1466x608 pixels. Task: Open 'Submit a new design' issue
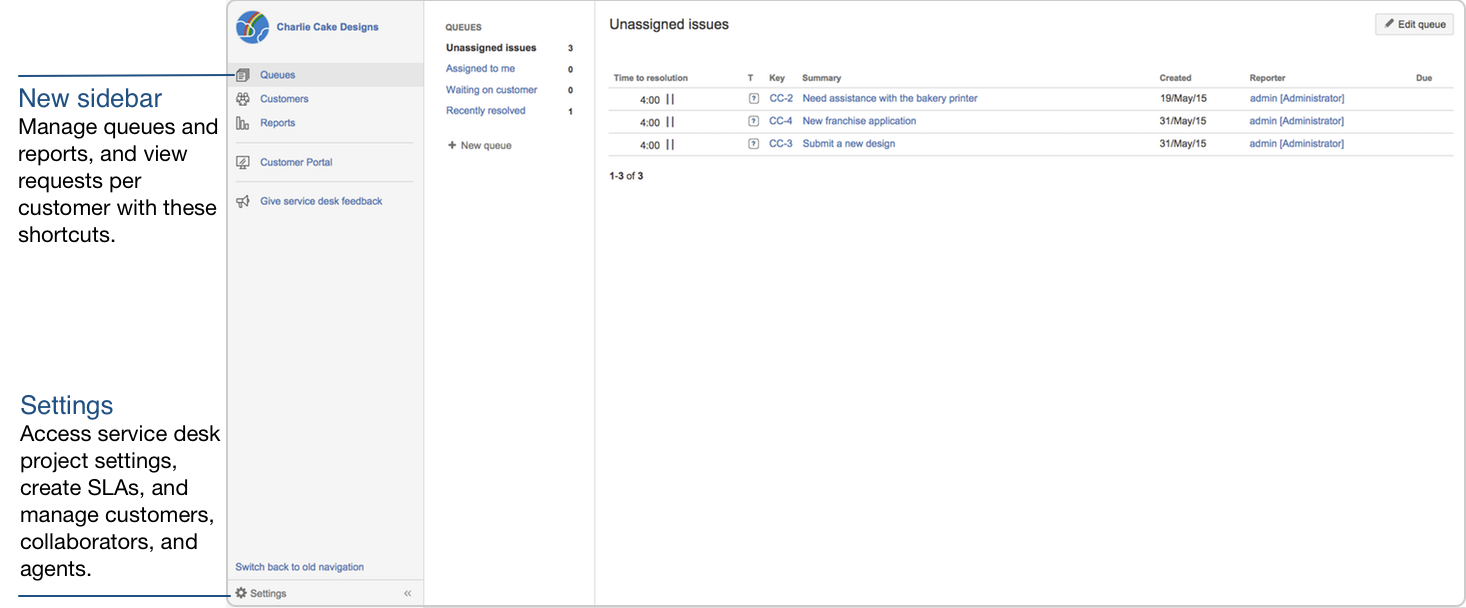coord(849,144)
